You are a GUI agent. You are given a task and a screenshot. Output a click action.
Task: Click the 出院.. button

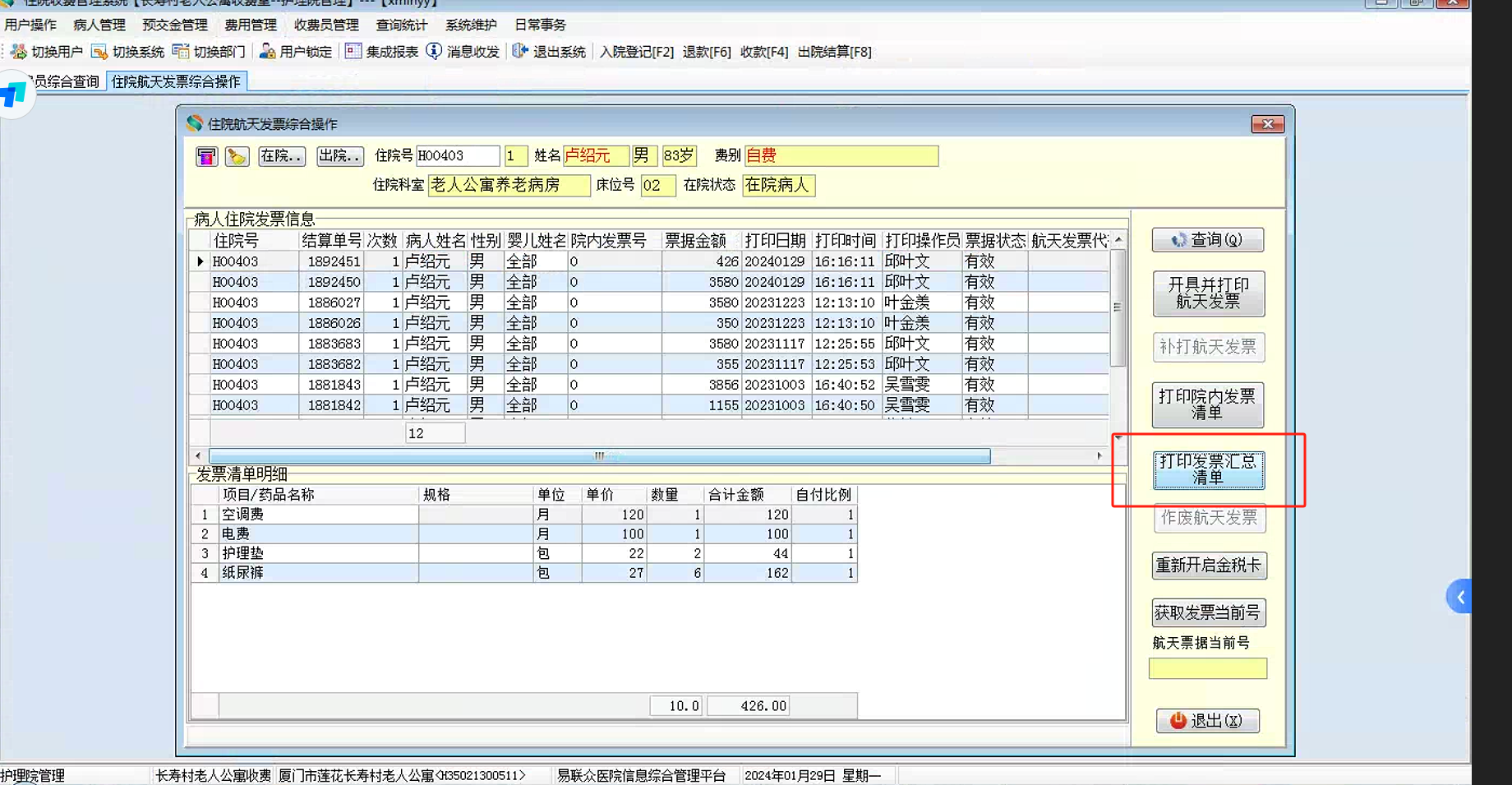[x=339, y=156]
